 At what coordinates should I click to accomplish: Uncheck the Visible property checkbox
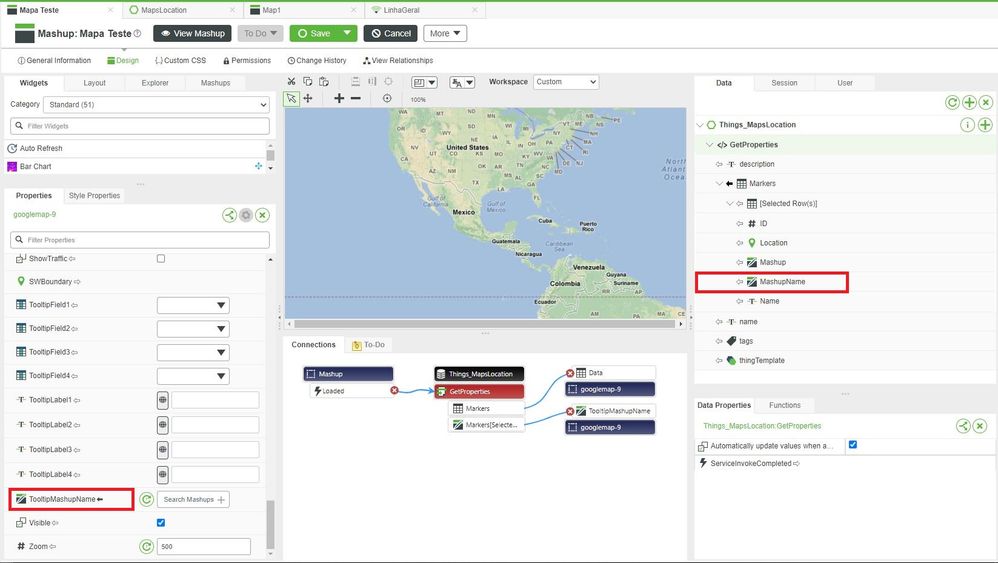[161, 523]
